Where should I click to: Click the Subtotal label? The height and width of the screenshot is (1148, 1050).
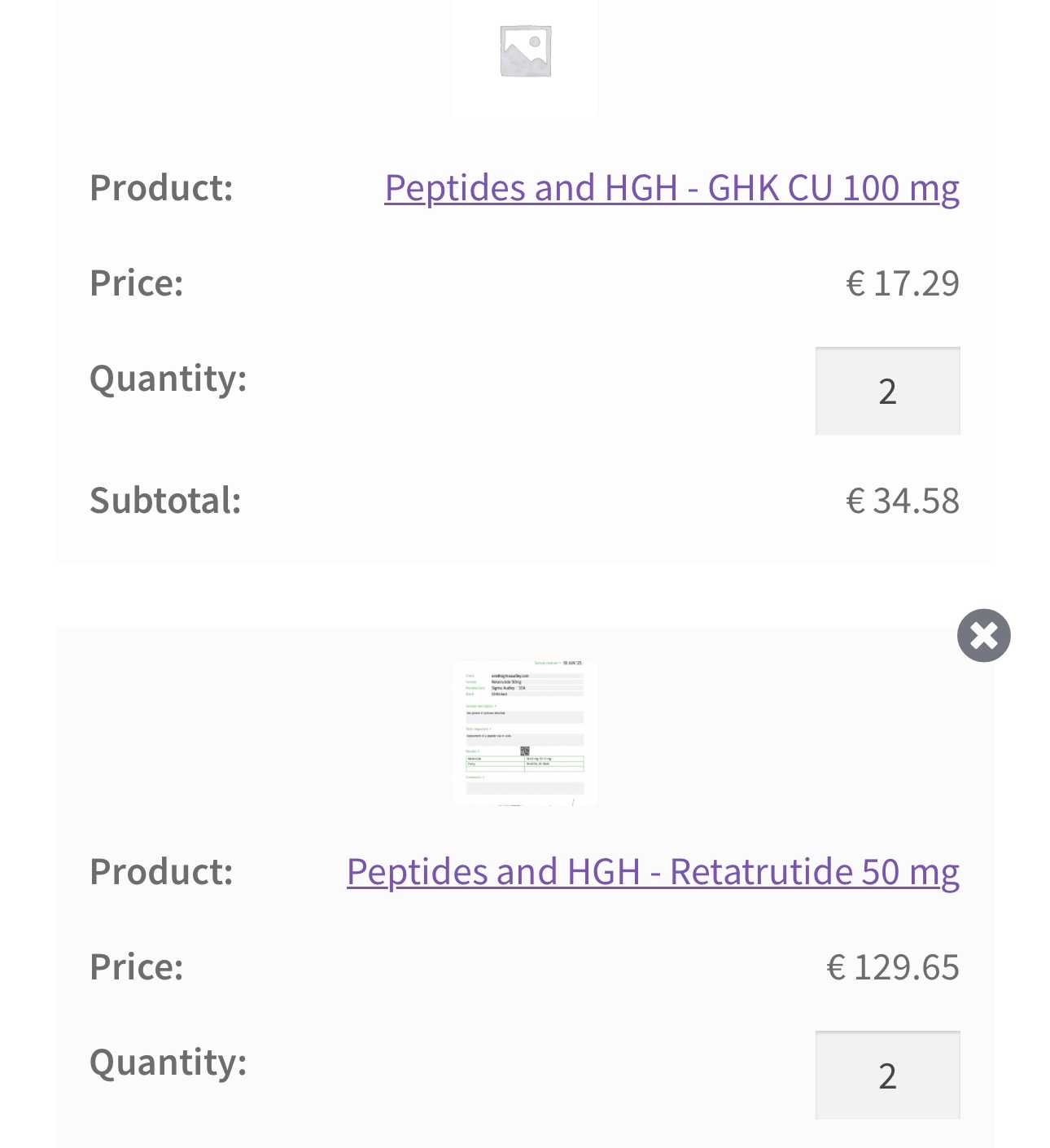[165, 501]
